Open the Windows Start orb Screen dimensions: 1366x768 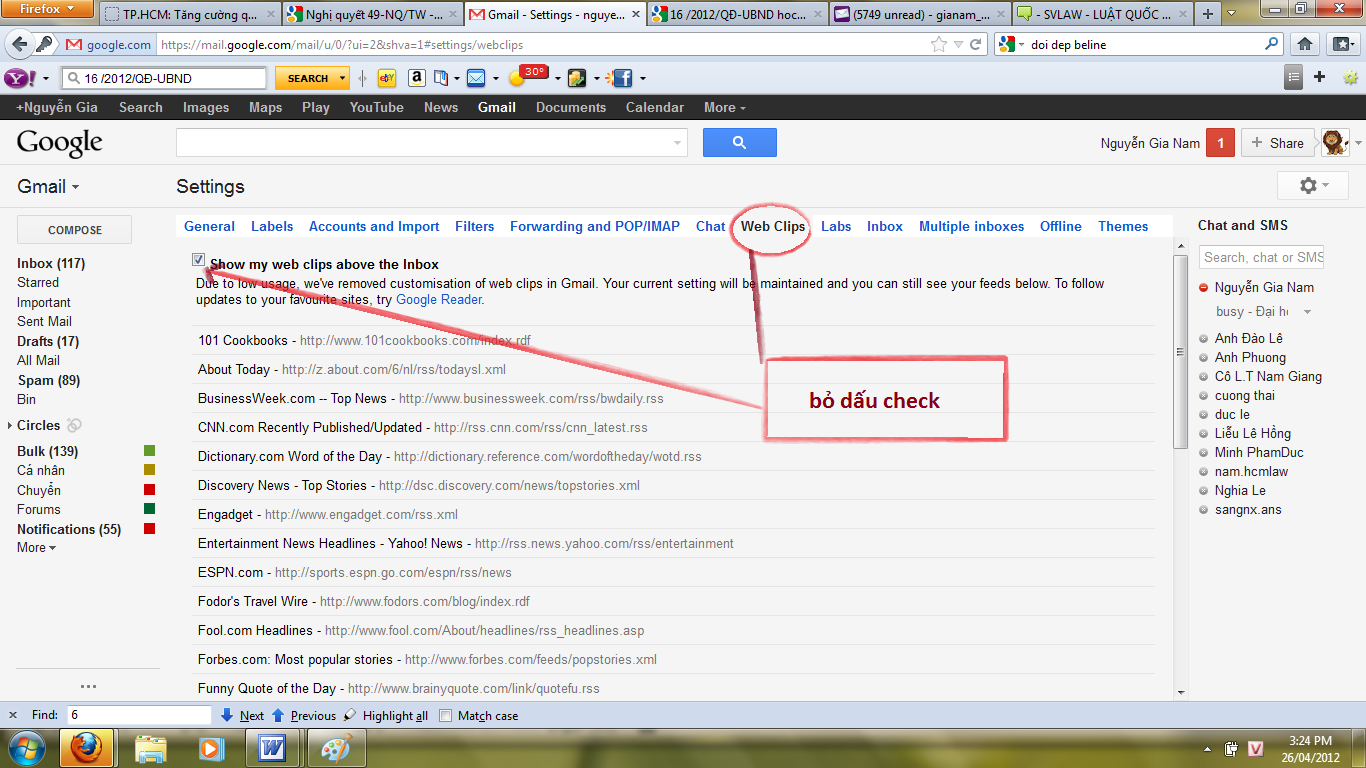(25, 748)
